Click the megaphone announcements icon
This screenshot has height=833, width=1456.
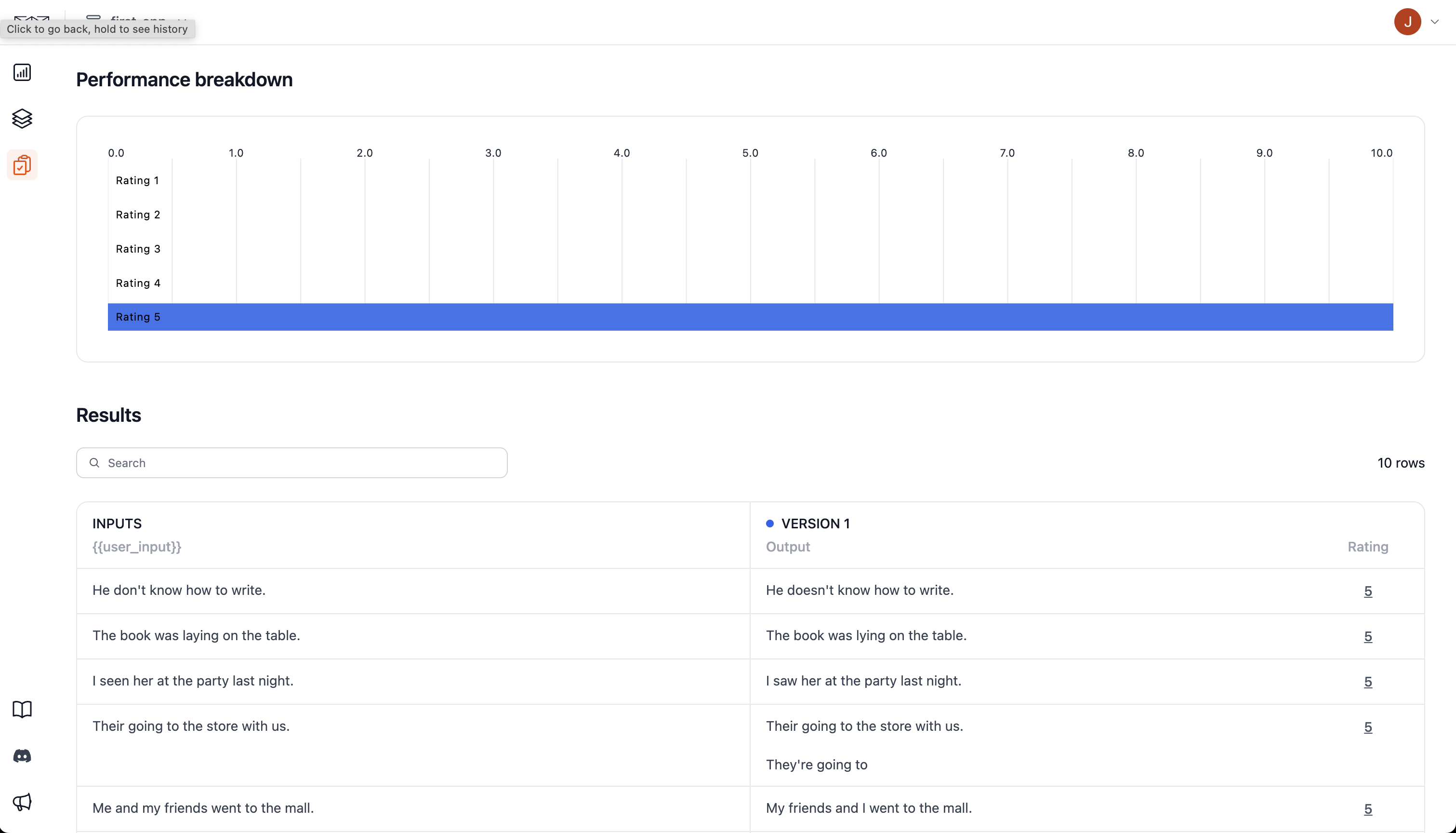pyautogui.click(x=22, y=802)
